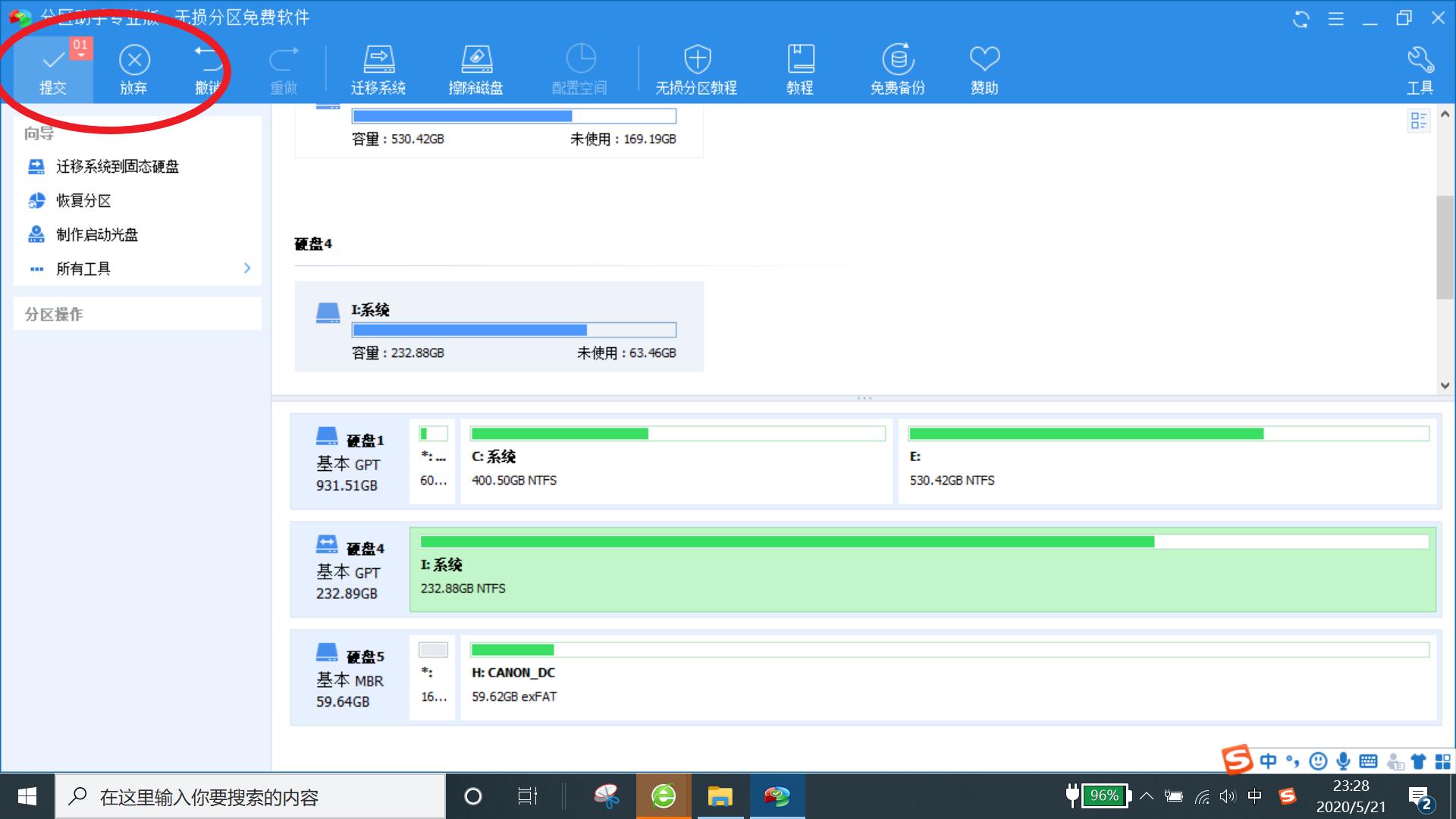Select the E: 530.42GB NTFS partition
The width and height of the screenshot is (1456, 819).
[1168, 463]
